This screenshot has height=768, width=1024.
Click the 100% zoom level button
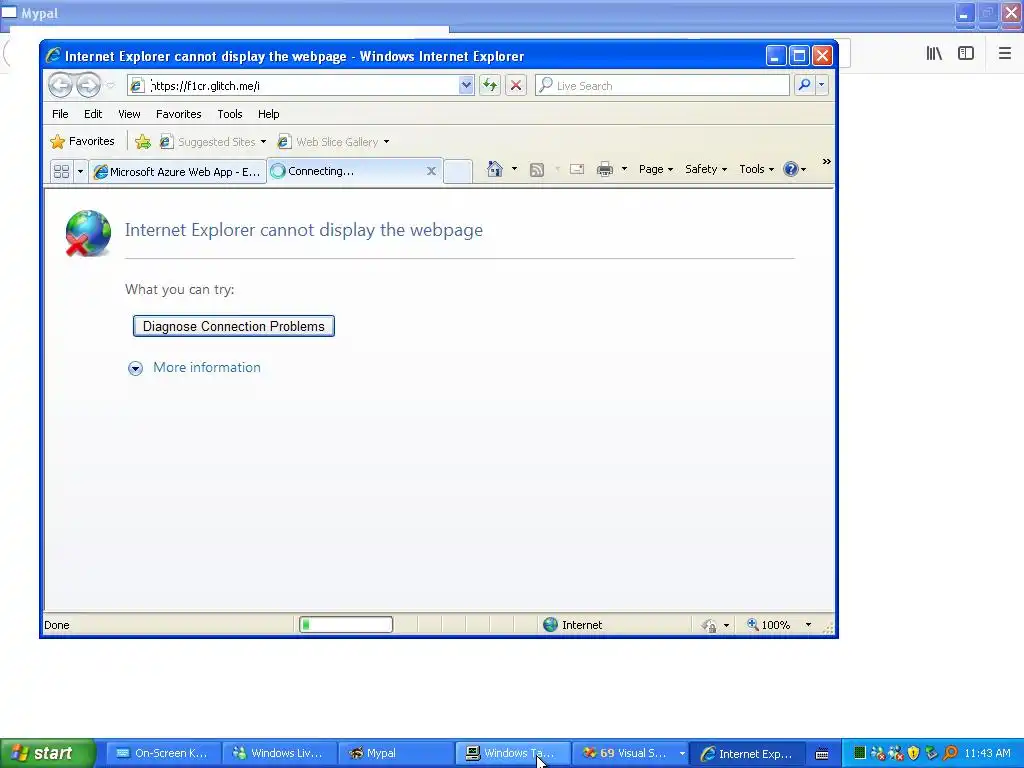click(x=769, y=625)
